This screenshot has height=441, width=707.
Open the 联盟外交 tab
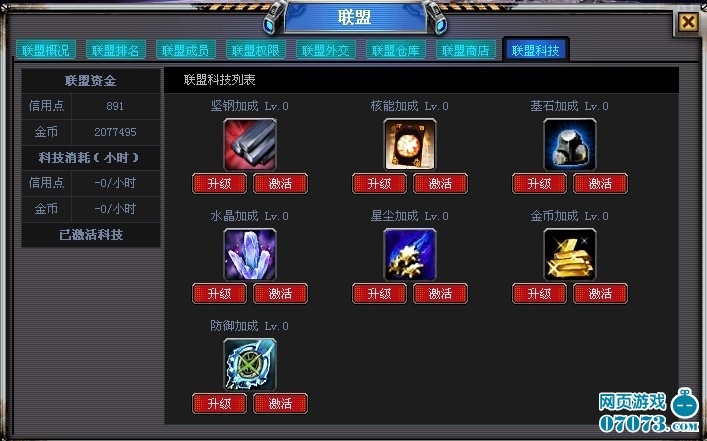326,50
